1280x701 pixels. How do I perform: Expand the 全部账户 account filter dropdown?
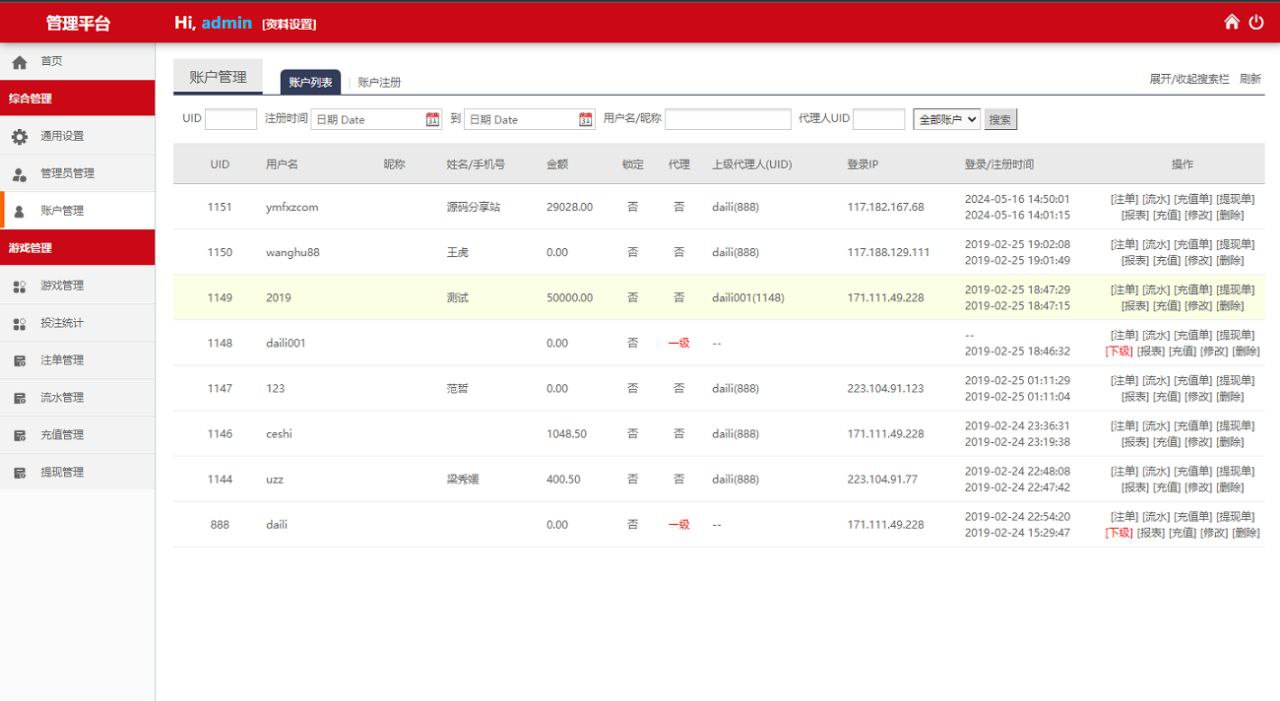click(x=946, y=119)
